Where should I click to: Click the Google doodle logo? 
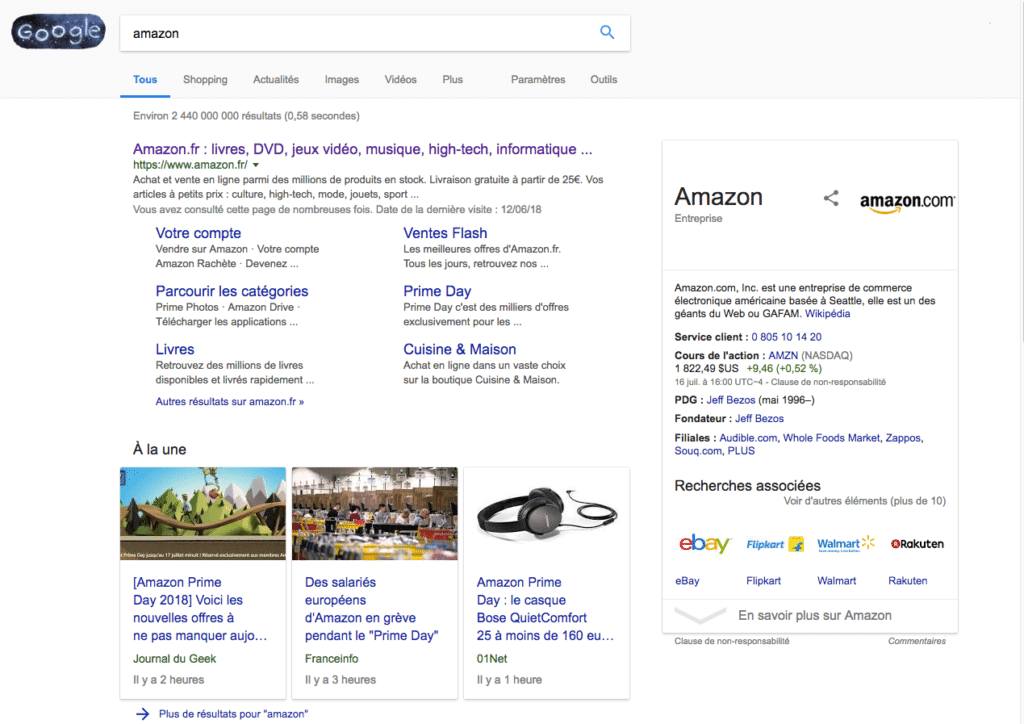point(58,31)
